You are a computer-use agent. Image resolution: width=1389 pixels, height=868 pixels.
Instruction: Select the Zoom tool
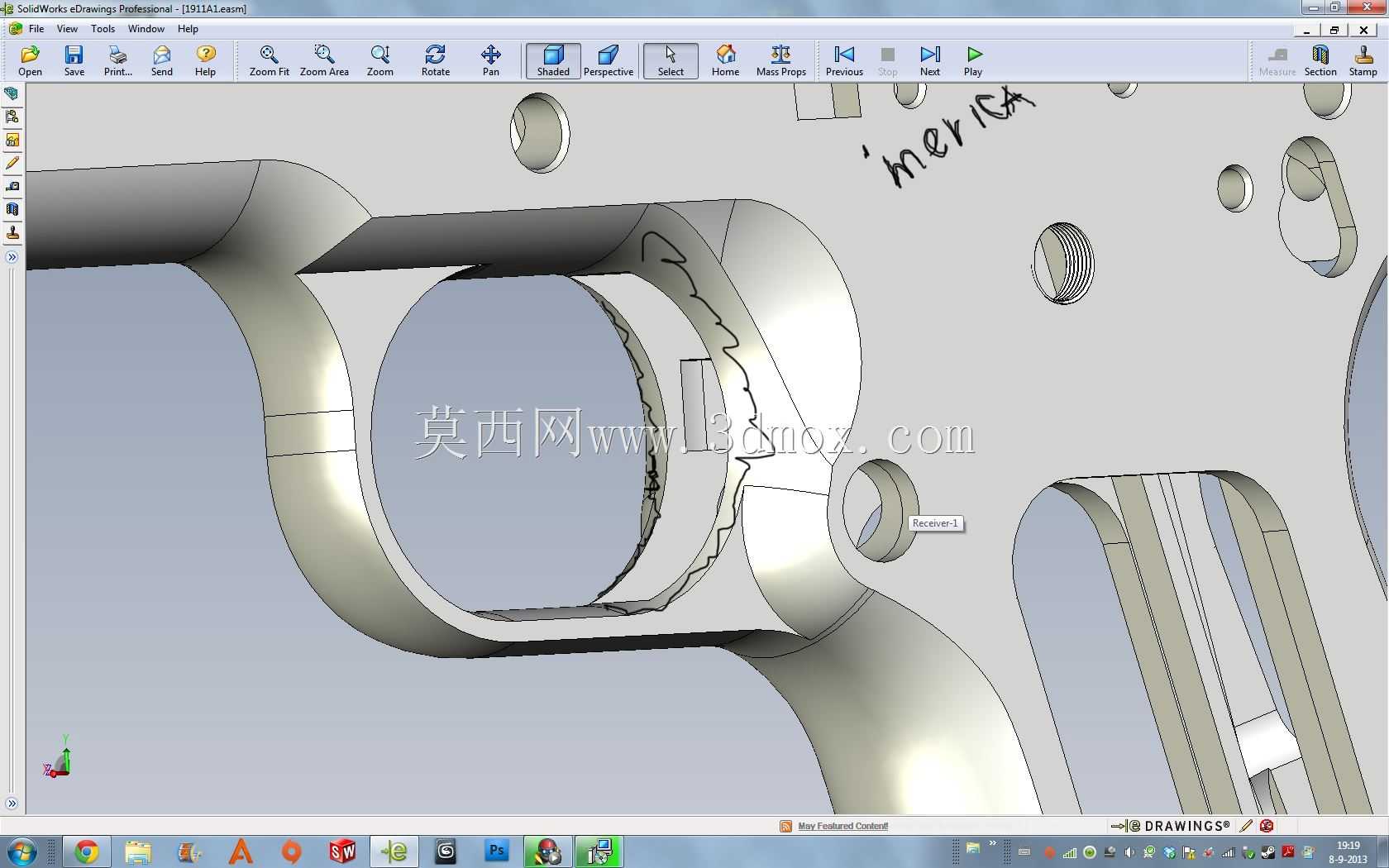380,60
